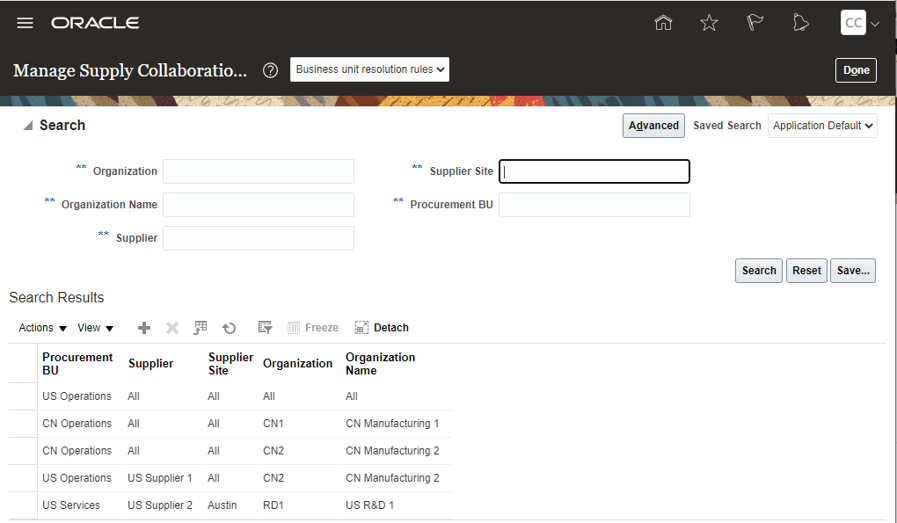Viewport: 897px width, 523px height.
Task: Sort by Supplier Site column header
Action: tap(231, 364)
